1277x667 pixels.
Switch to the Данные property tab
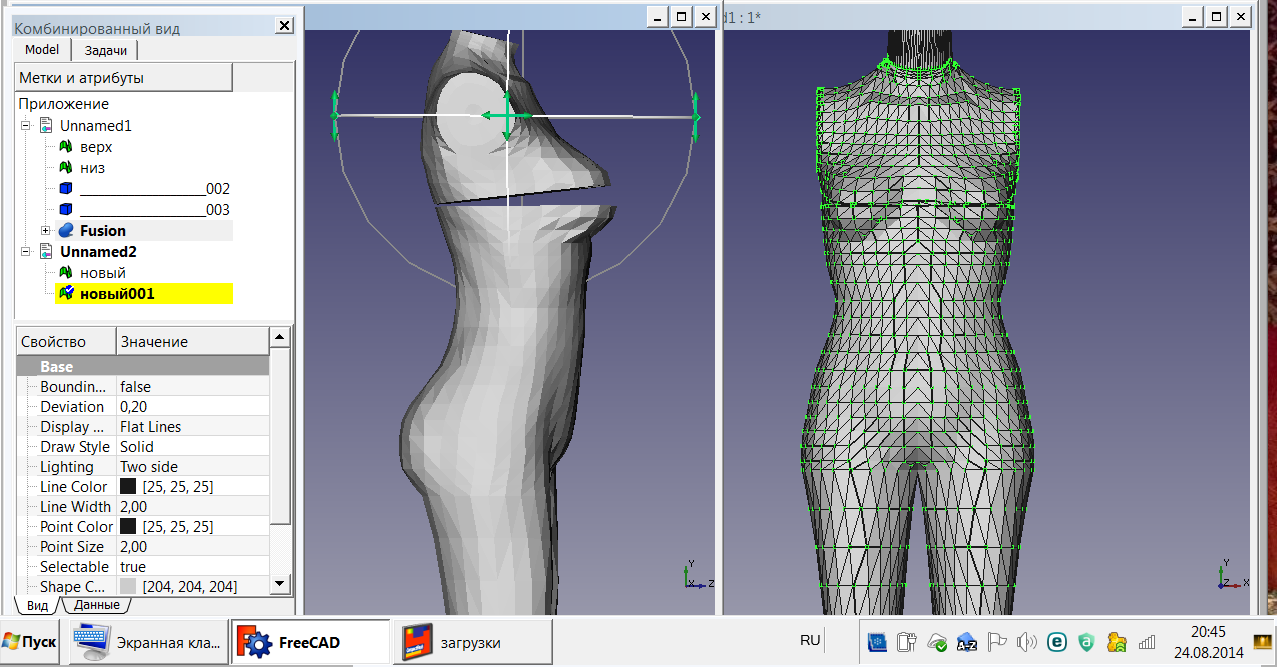(x=96, y=605)
